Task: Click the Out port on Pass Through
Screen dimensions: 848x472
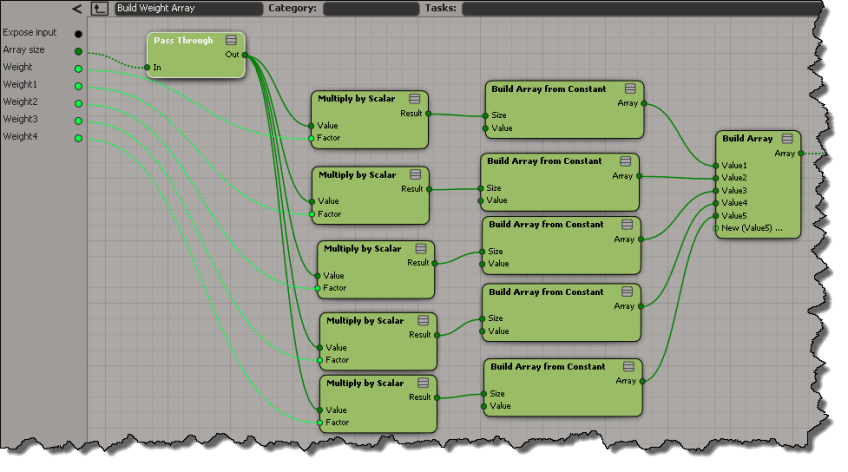Action: [244, 55]
